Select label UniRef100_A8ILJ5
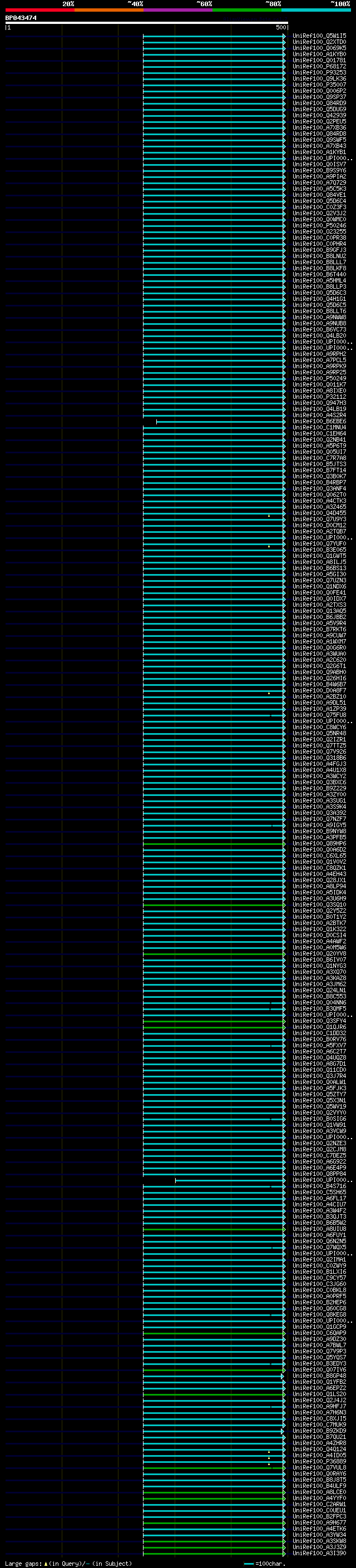Image resolution: width=356 pixels, height=1568 pixels. [319, 562]
